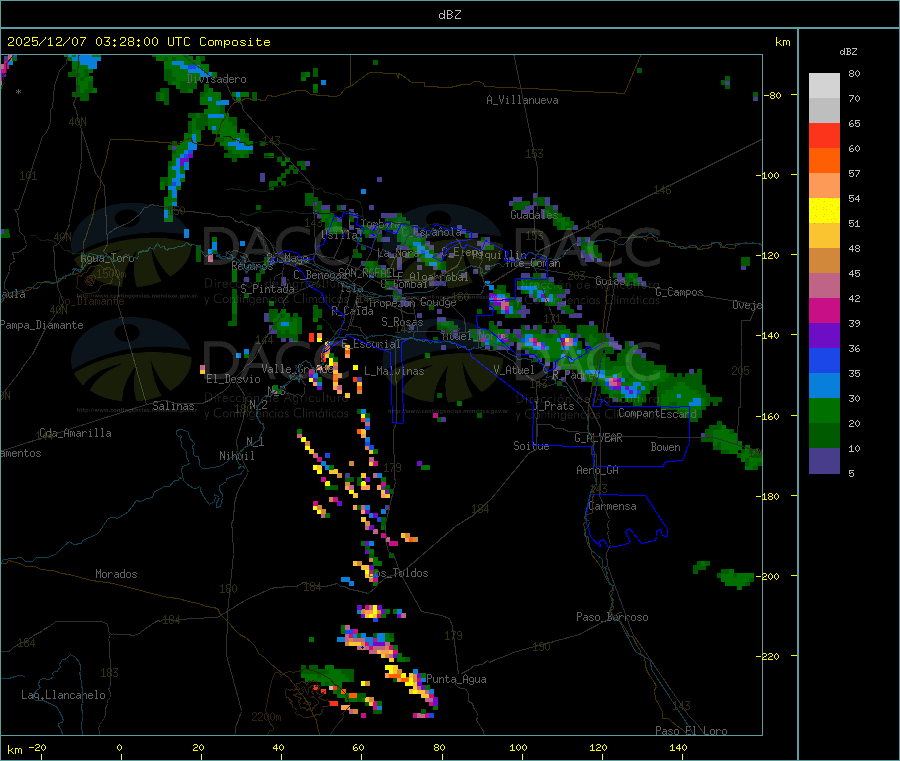Click the purple 36–39 dBZ legend swatch

click(824, 336)
